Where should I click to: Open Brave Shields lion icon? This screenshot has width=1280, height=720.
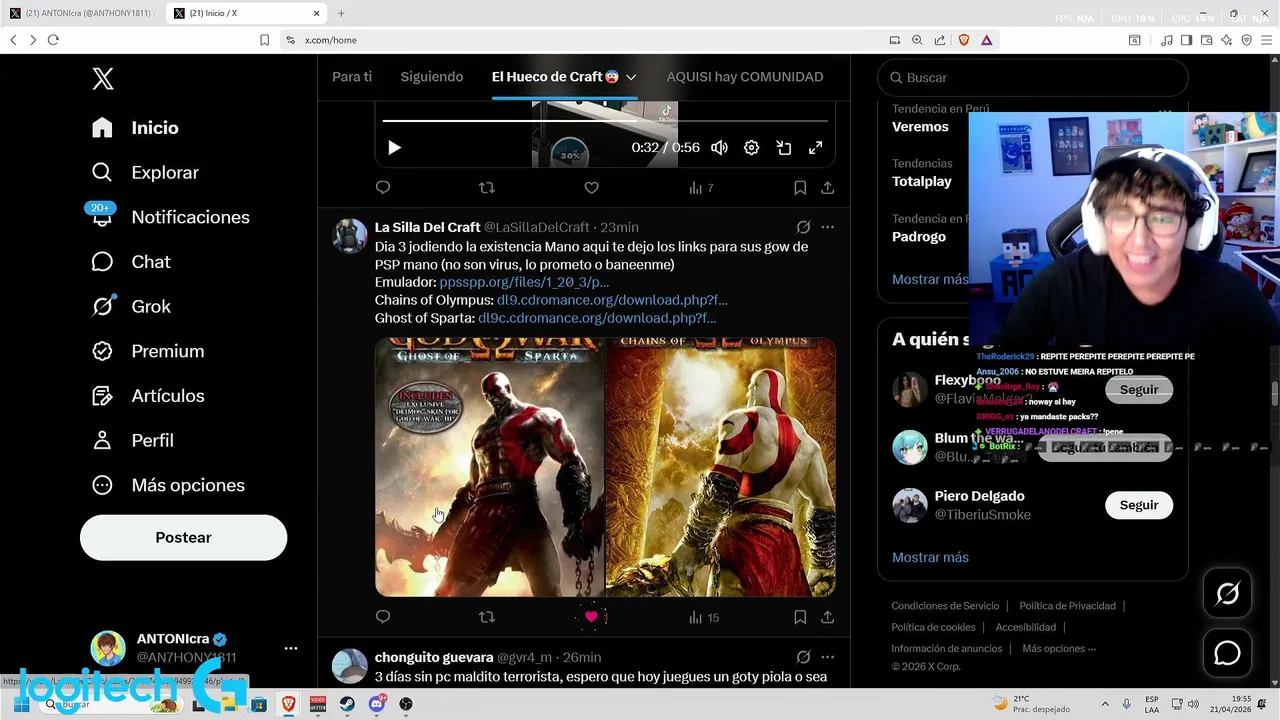[x=964, y=40]
